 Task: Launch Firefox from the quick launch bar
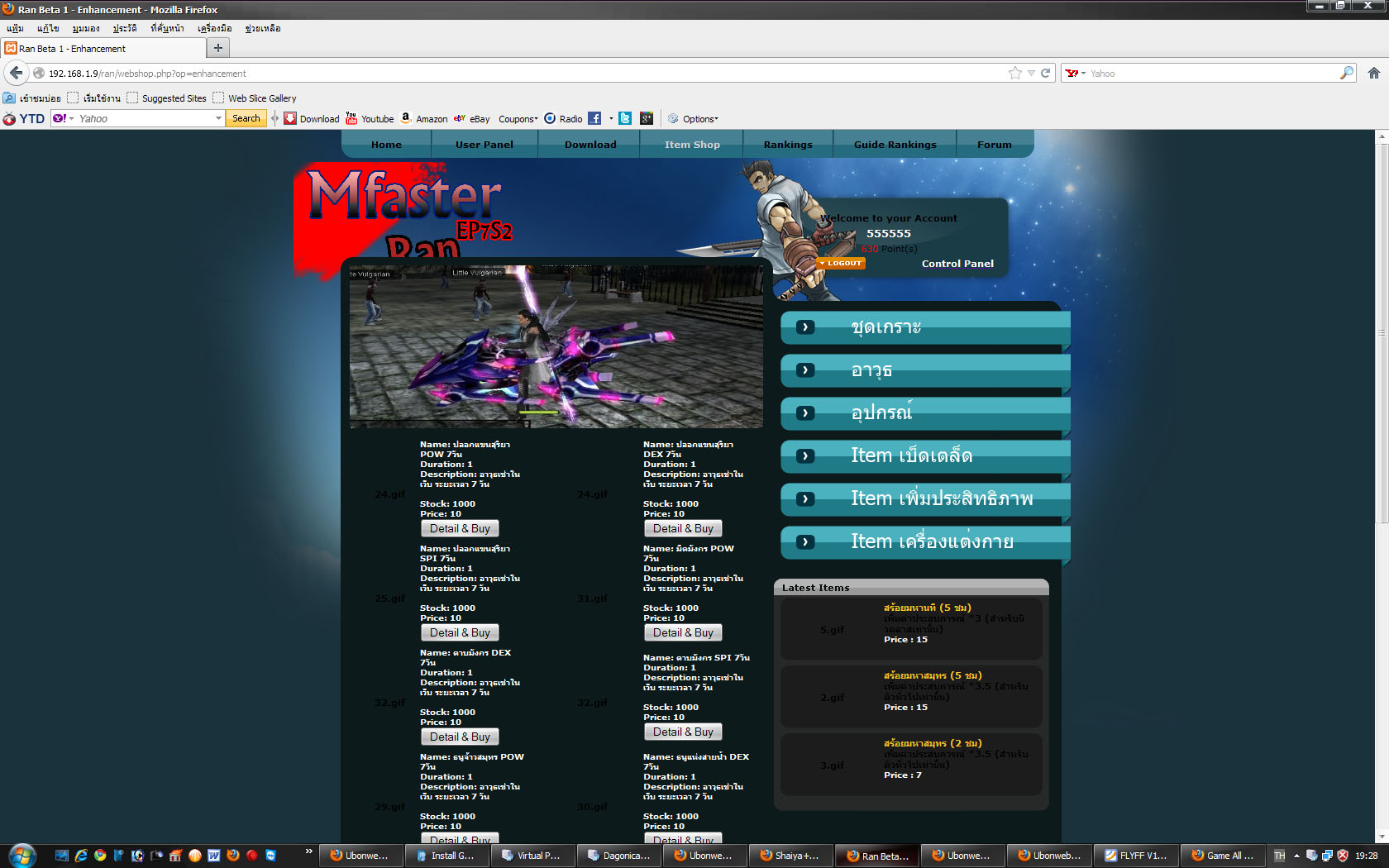coord(233,856)
